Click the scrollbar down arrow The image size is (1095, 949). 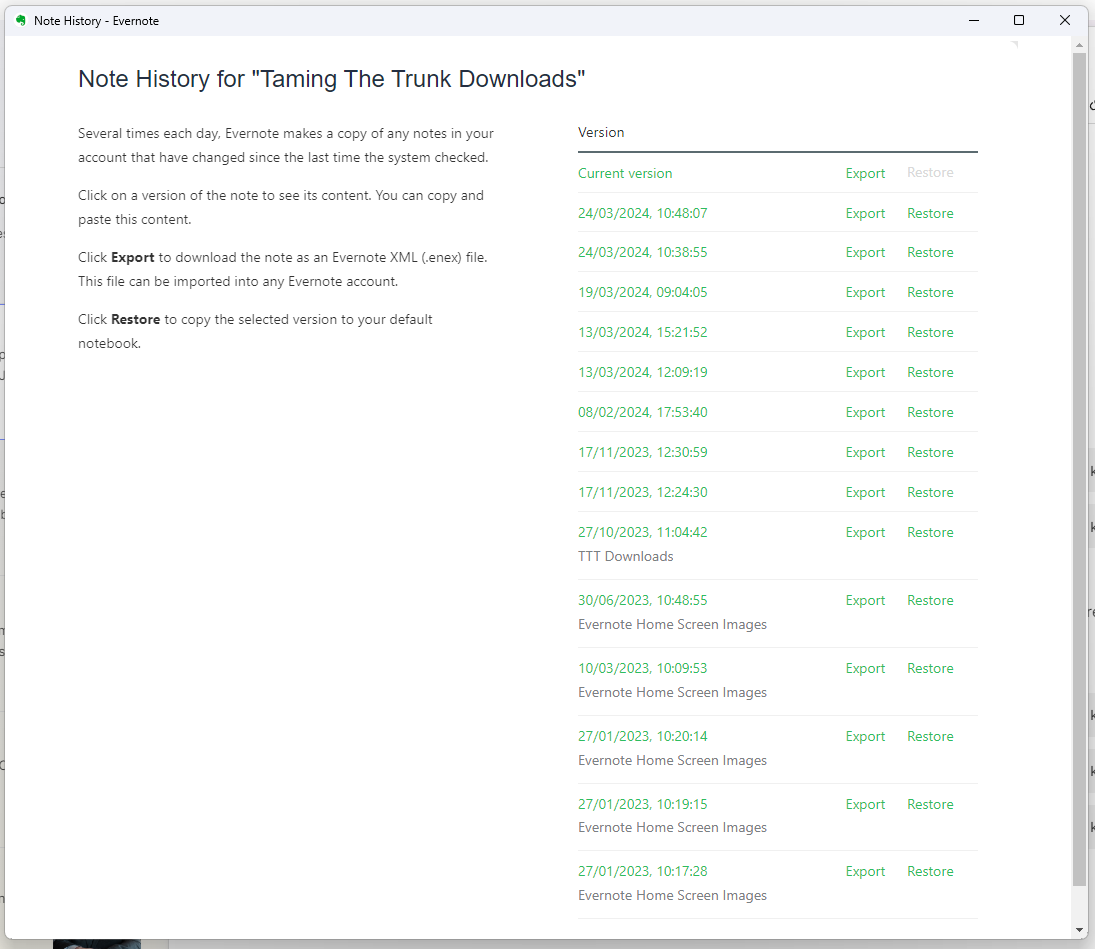pos(1079,929)
